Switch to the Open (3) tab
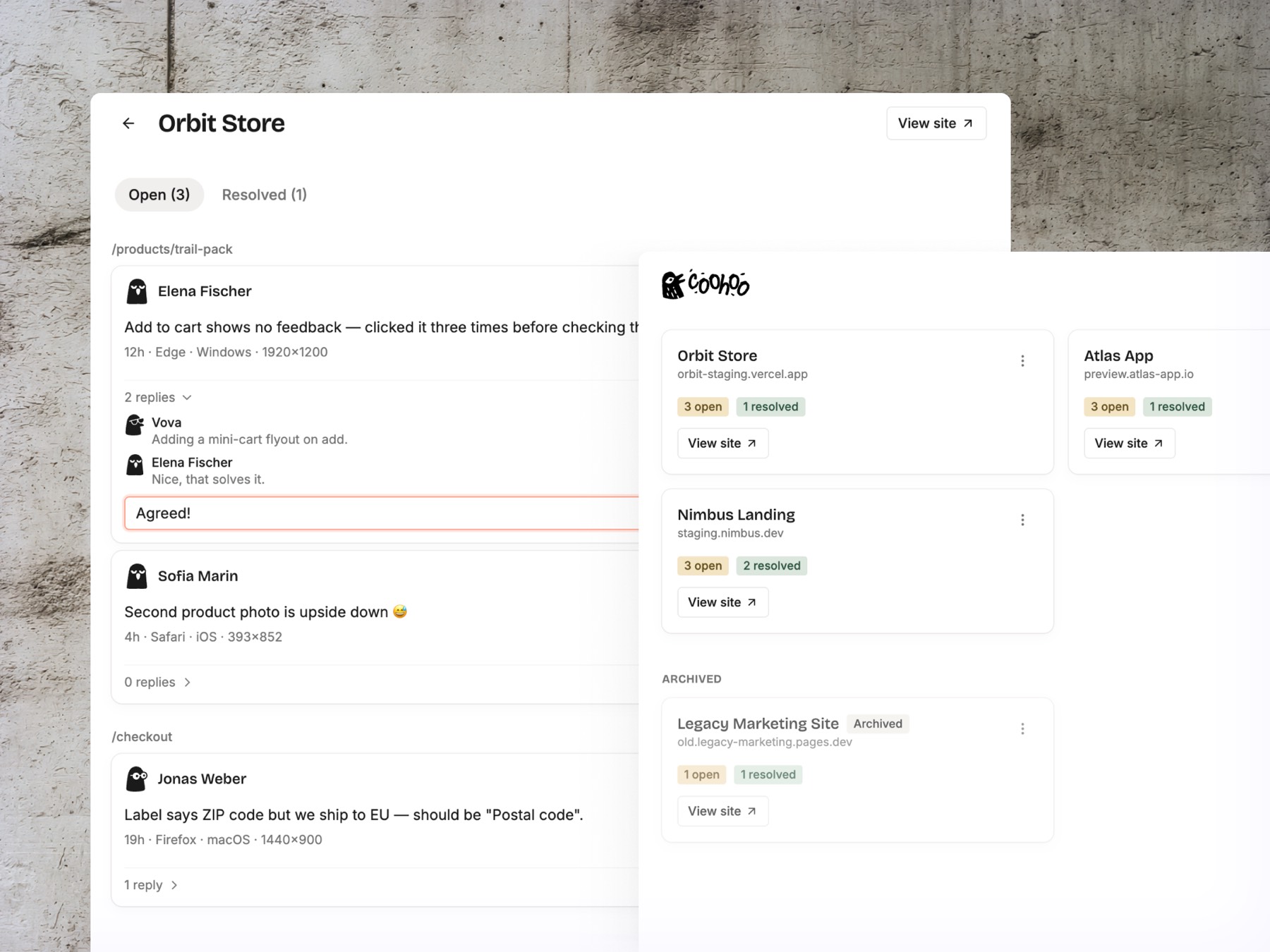1270x952 pixels. pos(159,195)
